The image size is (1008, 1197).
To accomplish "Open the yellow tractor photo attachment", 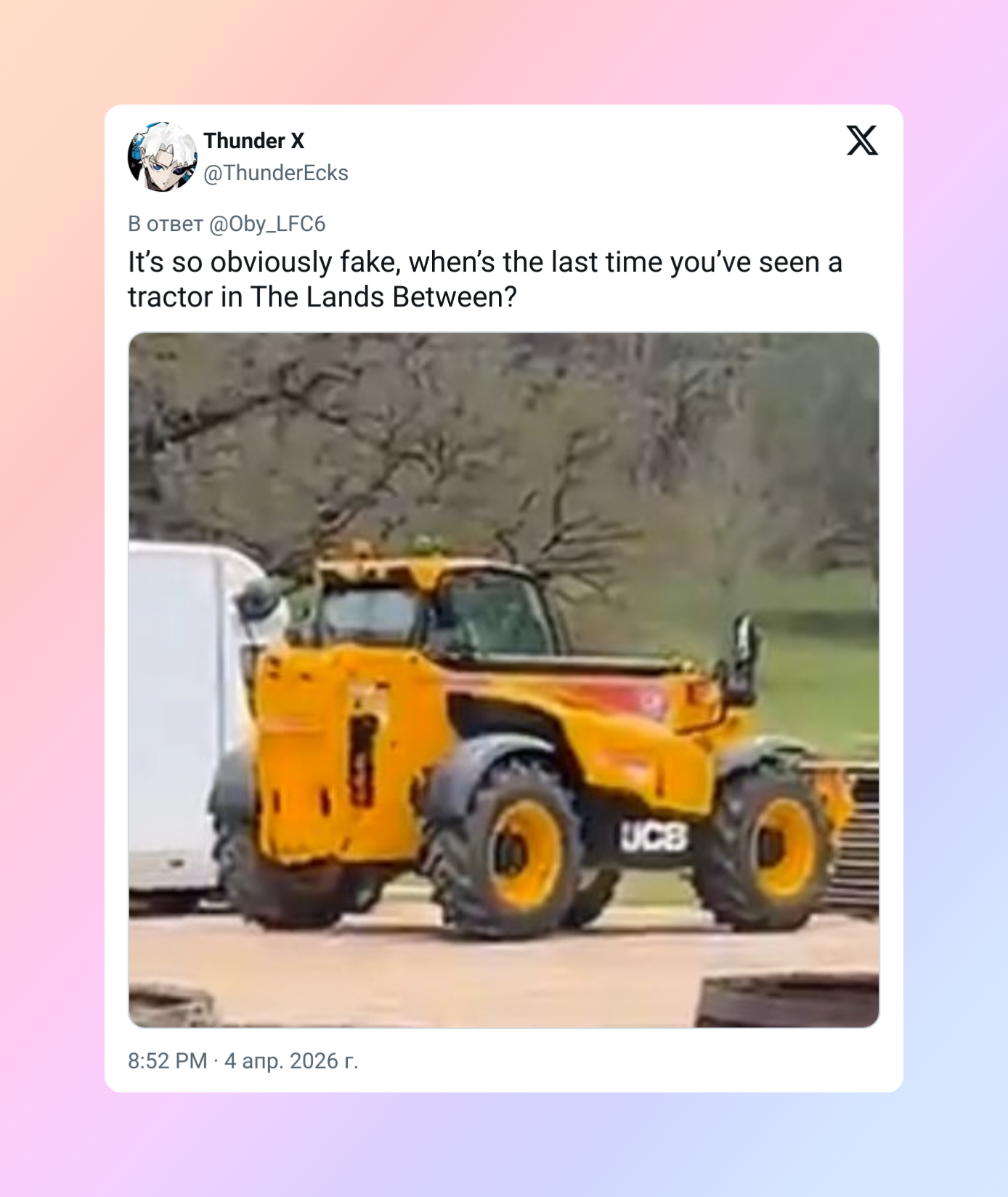I will [x=504, y=680].
